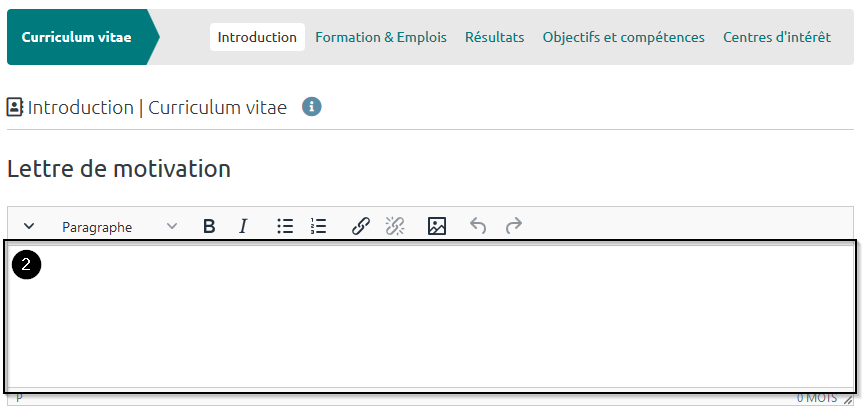862x415 pixels.
Task: Apply italic formatting
Action: point(243,227)
